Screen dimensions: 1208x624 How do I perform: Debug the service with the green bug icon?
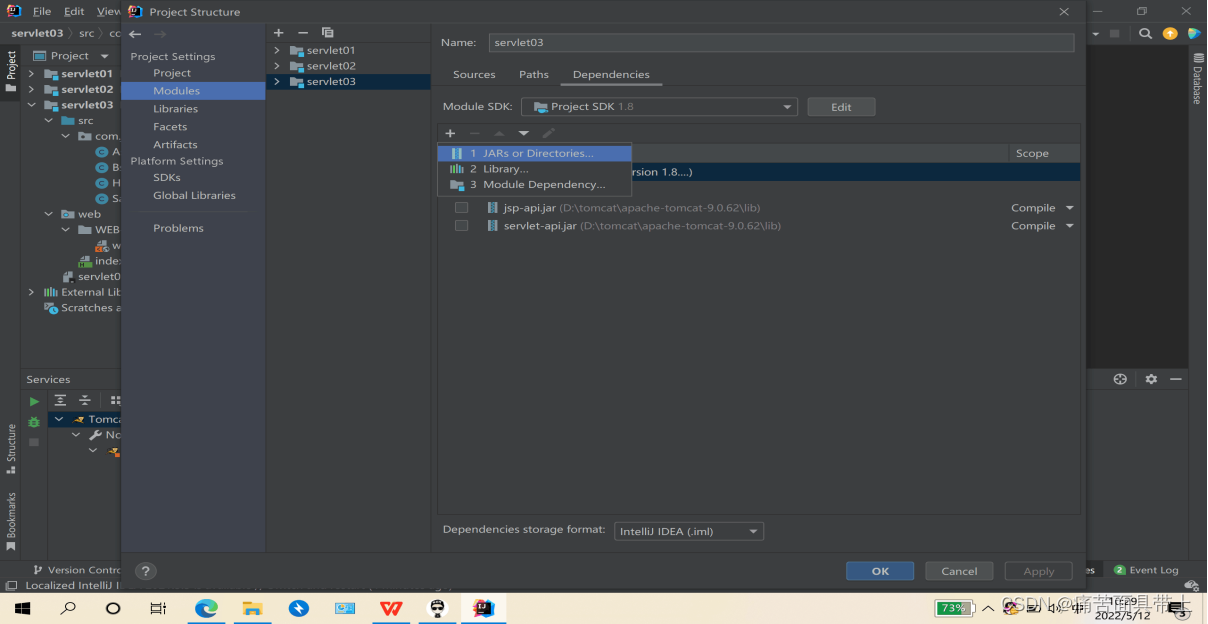(x=34, y=422)
